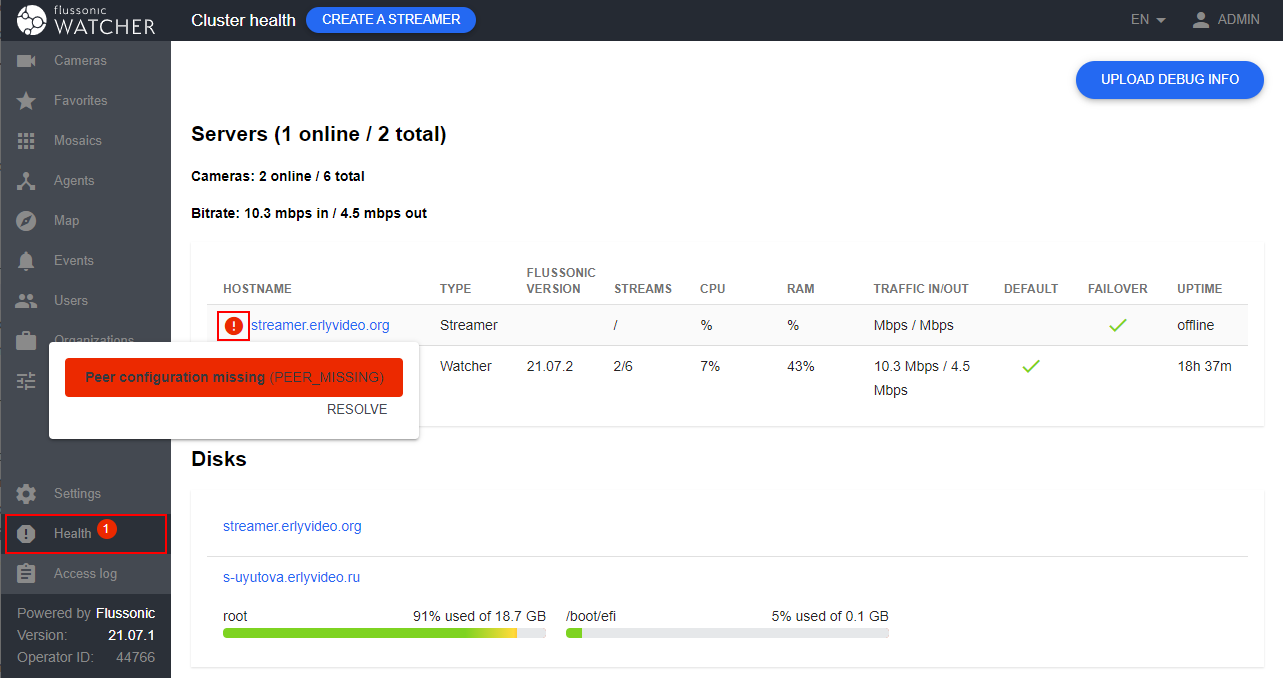Click the Settings gear icon
The image size is (1283, 678).
coord(27,494)
